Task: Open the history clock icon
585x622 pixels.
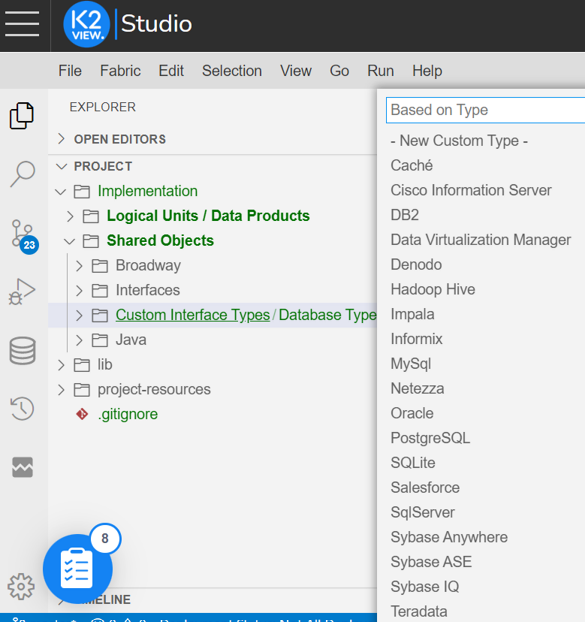Action: (x=22, y=408)
